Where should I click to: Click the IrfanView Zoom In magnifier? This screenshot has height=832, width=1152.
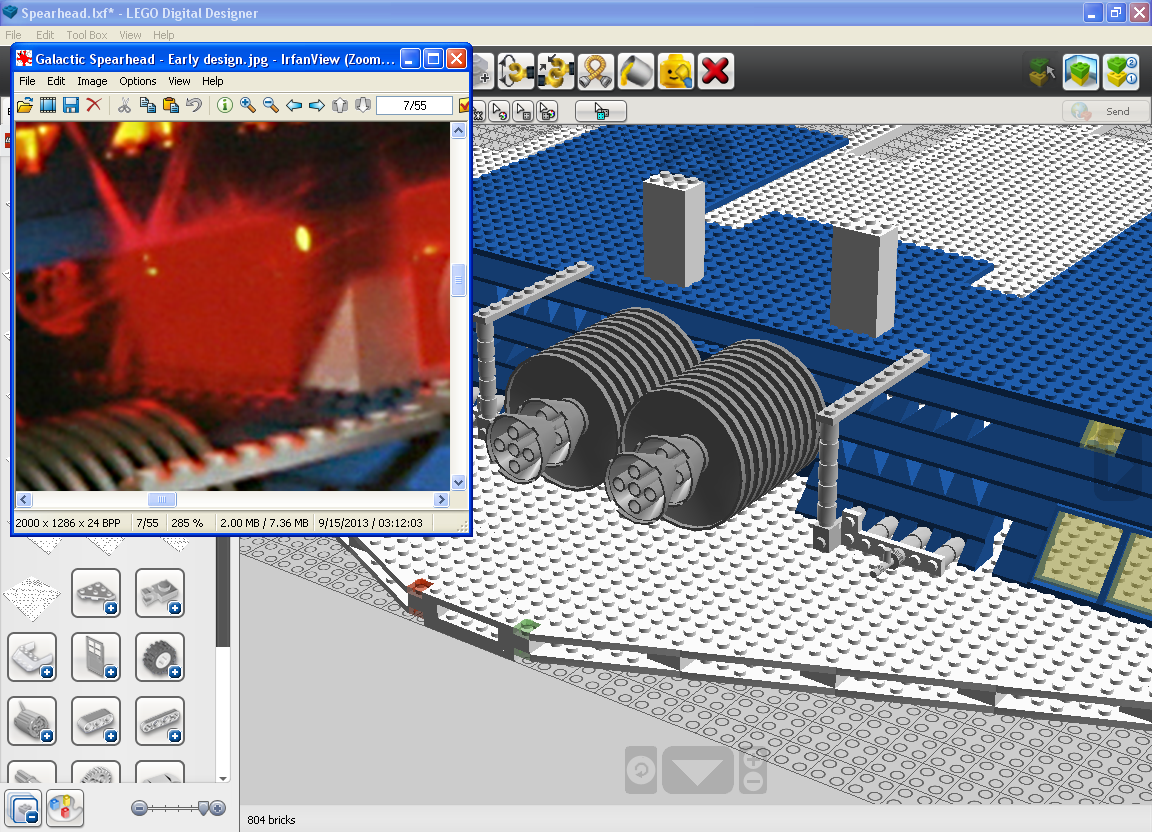(248, 105)
